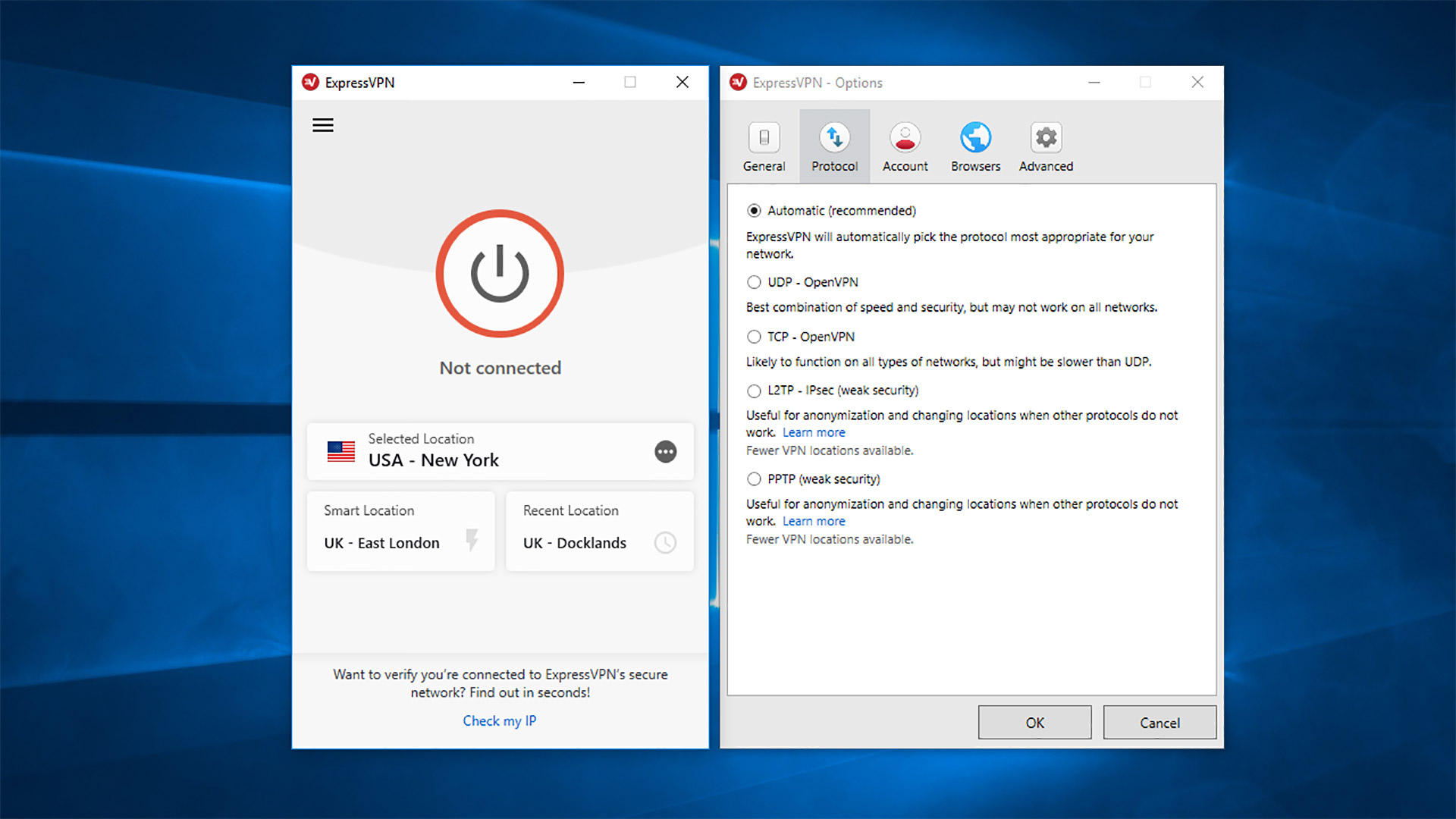Close the ExpressVPN Options window
This screenshot has width=1456, height=819.
tap(1197, 82)
